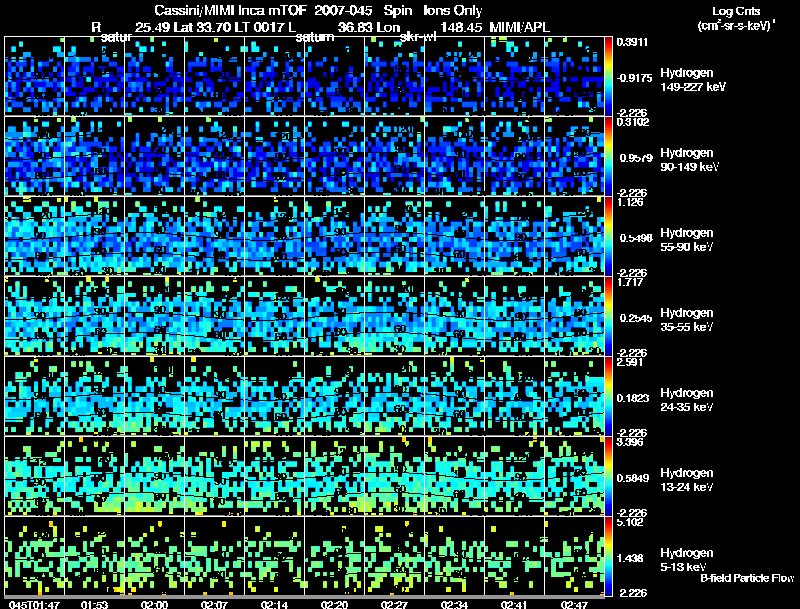Click the color bar beside Hydrogen 35-55 keV
This screenshot has width=800, height=609.
pos(608,316)
